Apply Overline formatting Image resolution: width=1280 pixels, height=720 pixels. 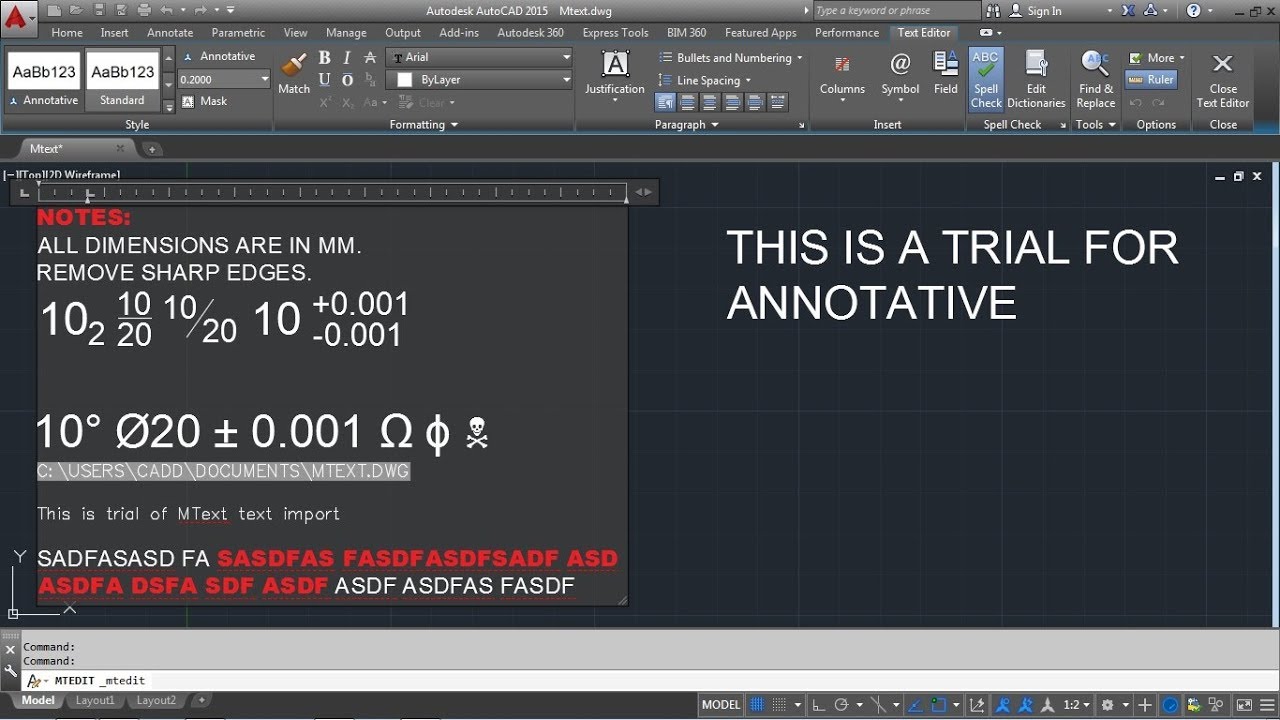point(347,80)
